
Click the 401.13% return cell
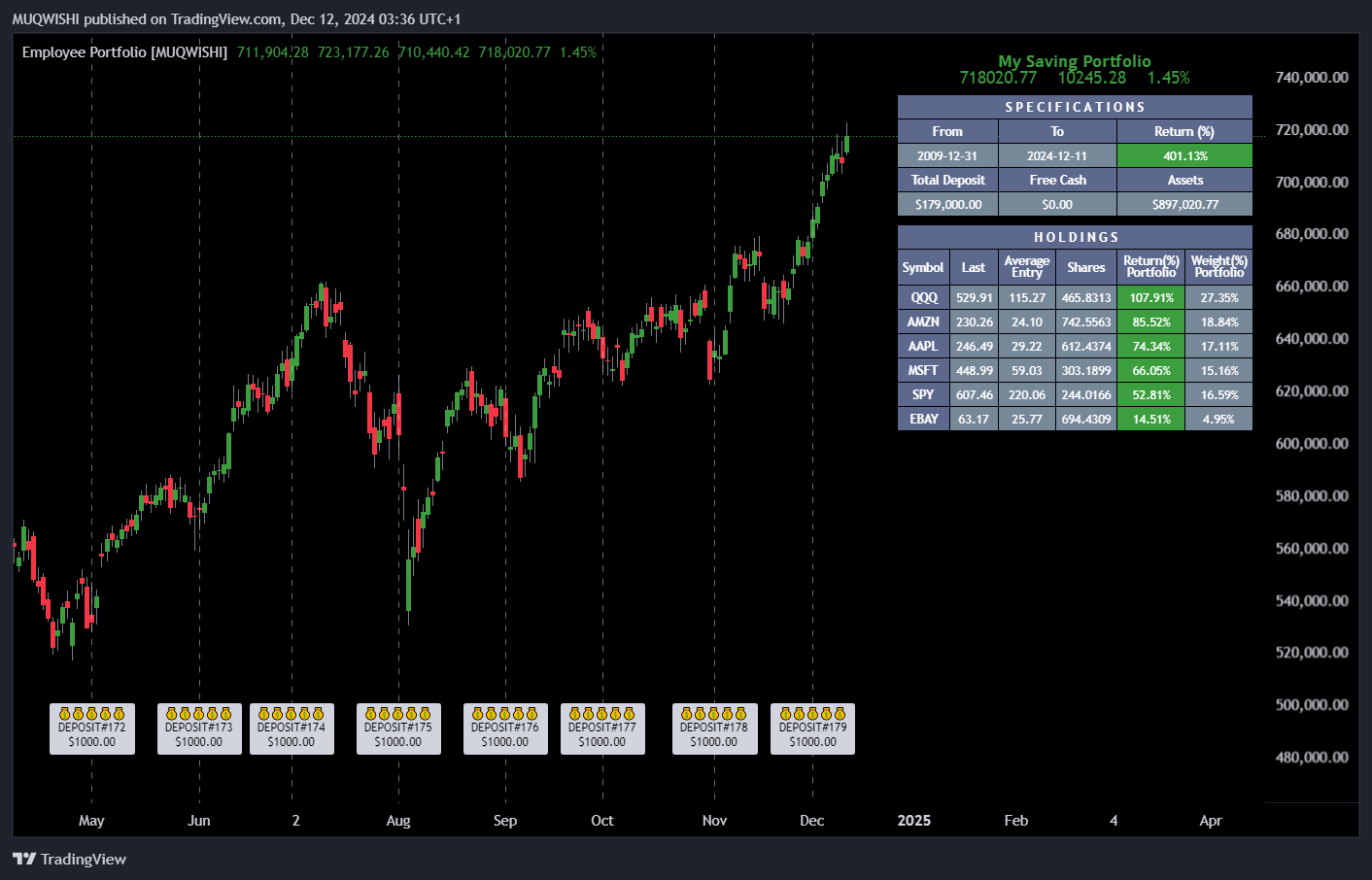pyautogui.click(x=1184, y=155)
